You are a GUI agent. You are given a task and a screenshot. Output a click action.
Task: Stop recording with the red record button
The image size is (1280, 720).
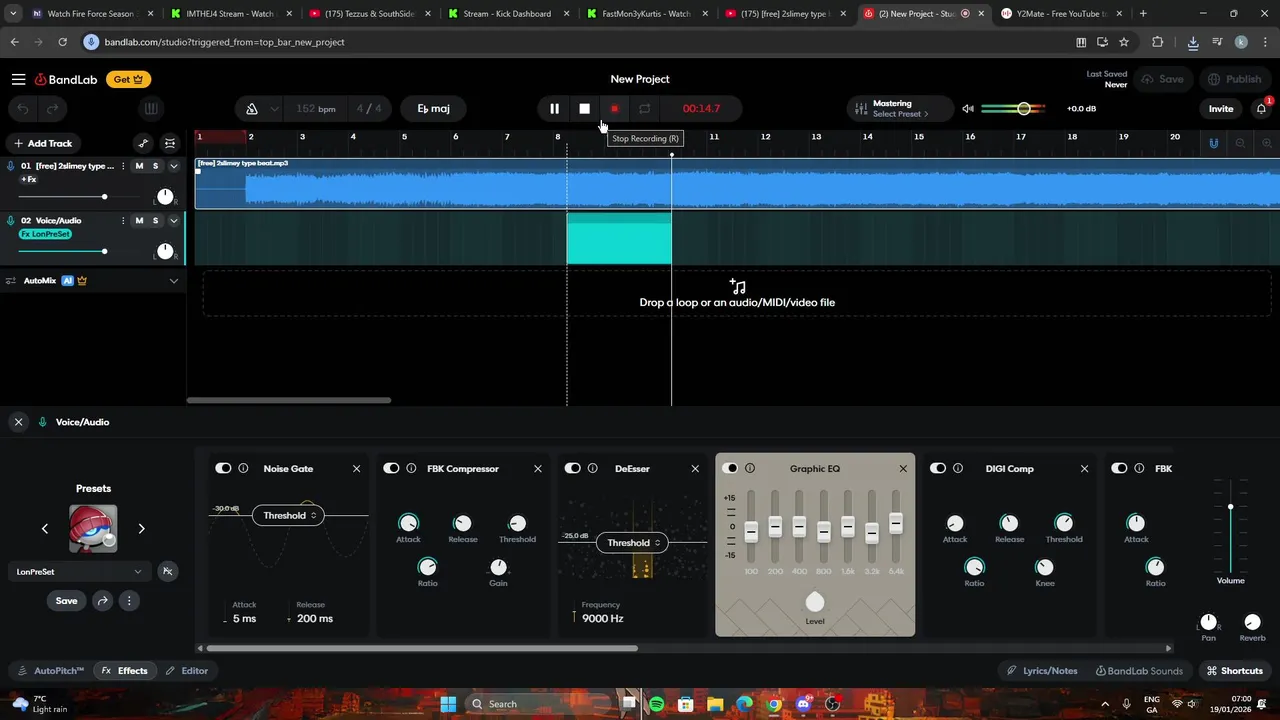tap(614, 109)
